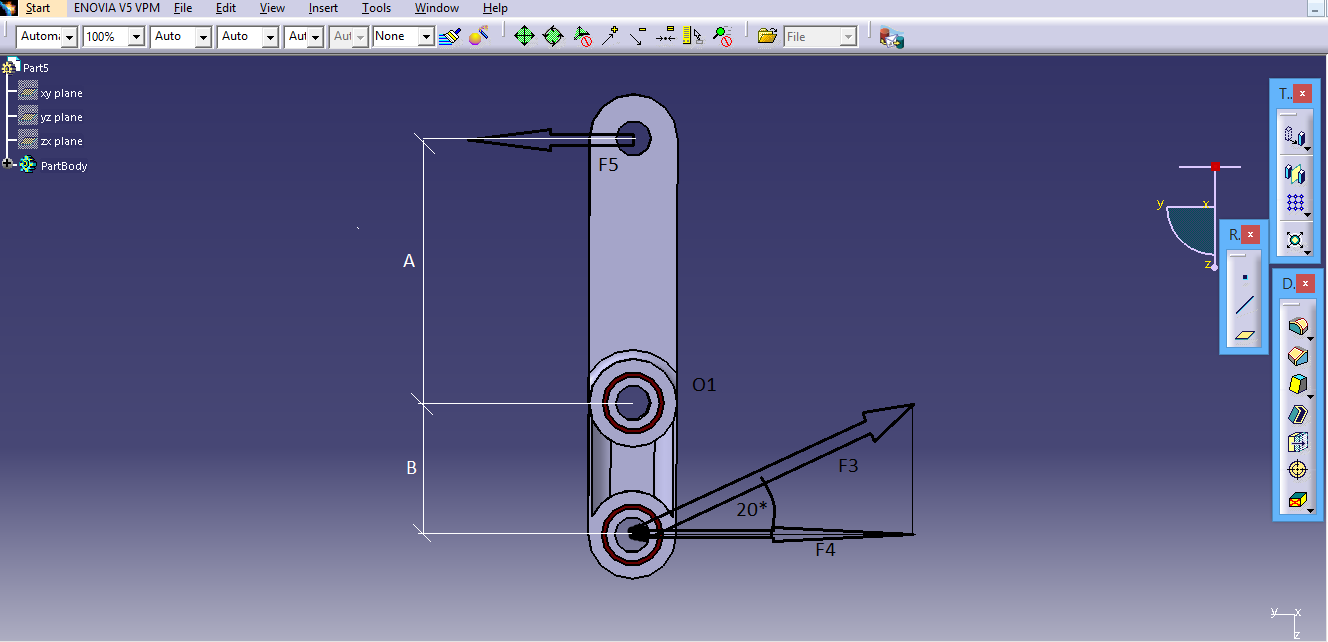
Task: Click the F4 force label
Action: 825,550
